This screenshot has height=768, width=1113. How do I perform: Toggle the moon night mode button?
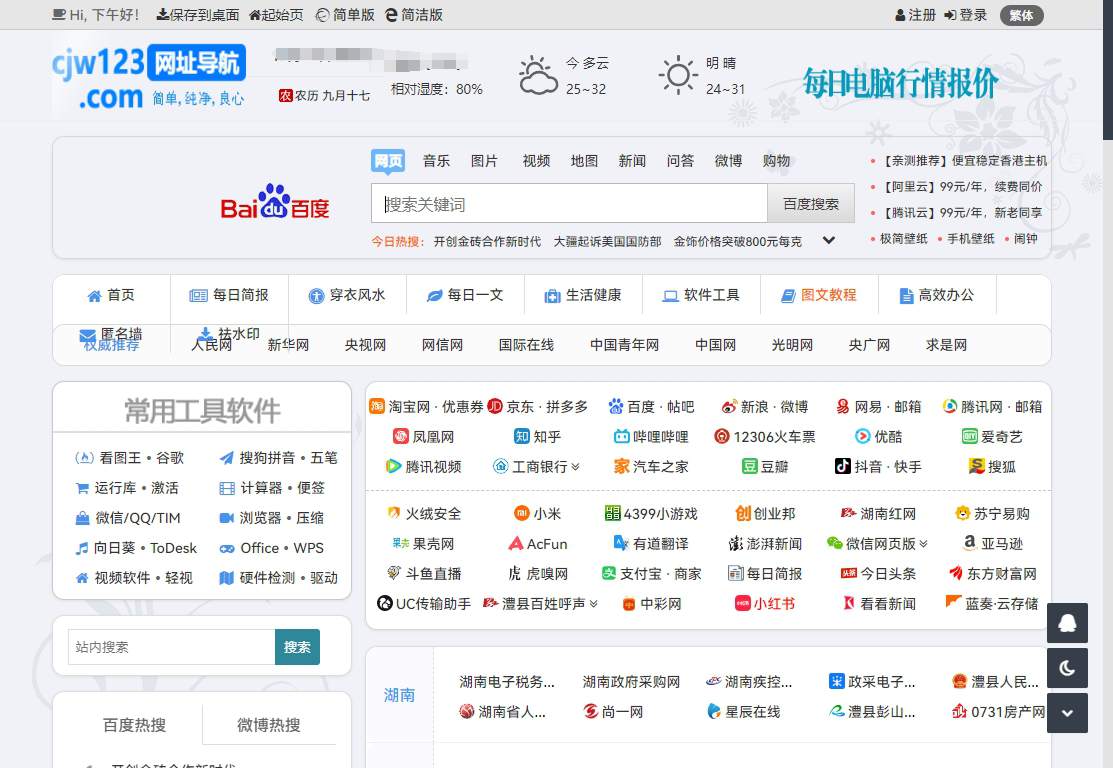[x=1067, y=668]
